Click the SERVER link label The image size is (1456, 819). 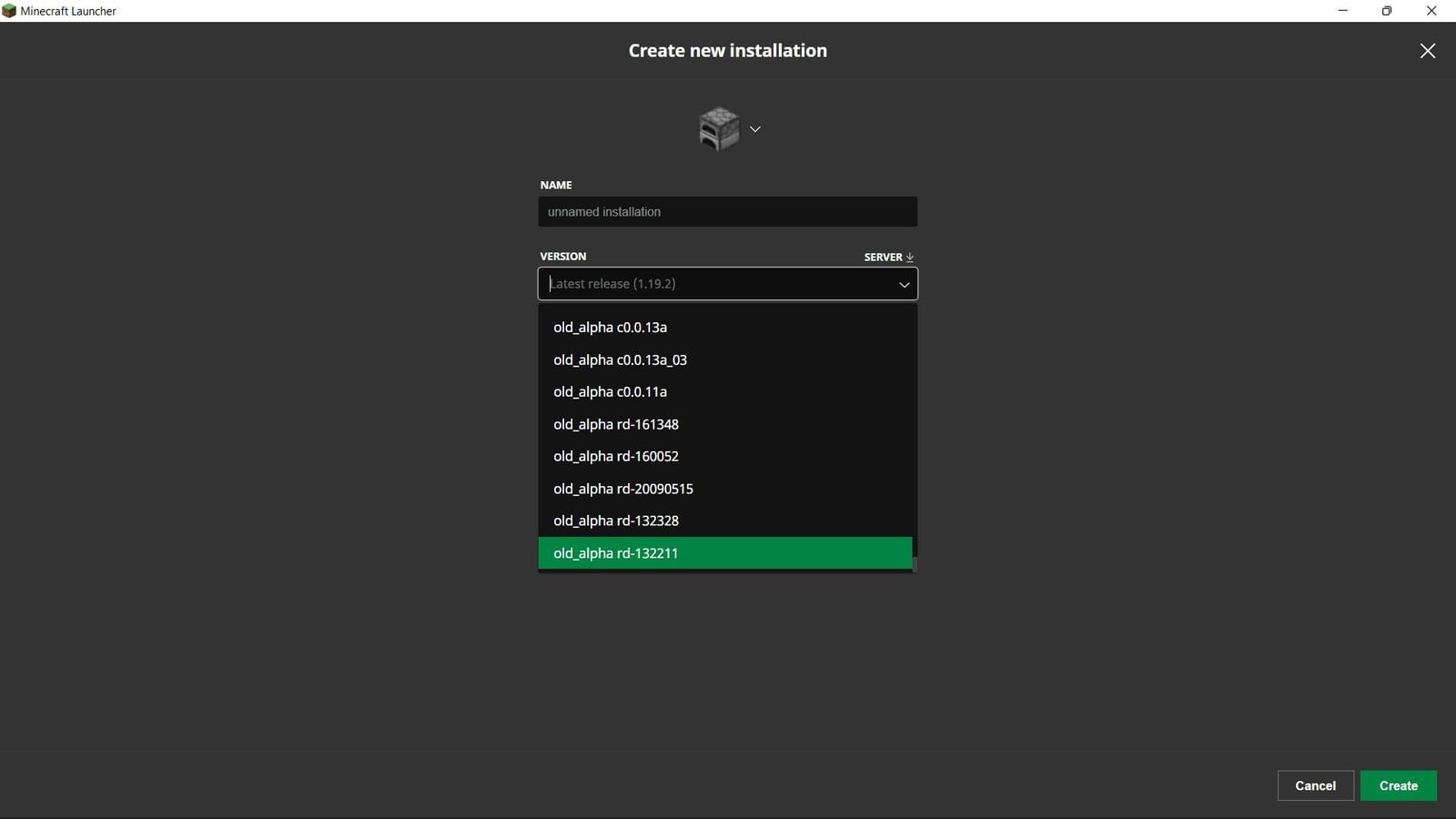[881, 257]
